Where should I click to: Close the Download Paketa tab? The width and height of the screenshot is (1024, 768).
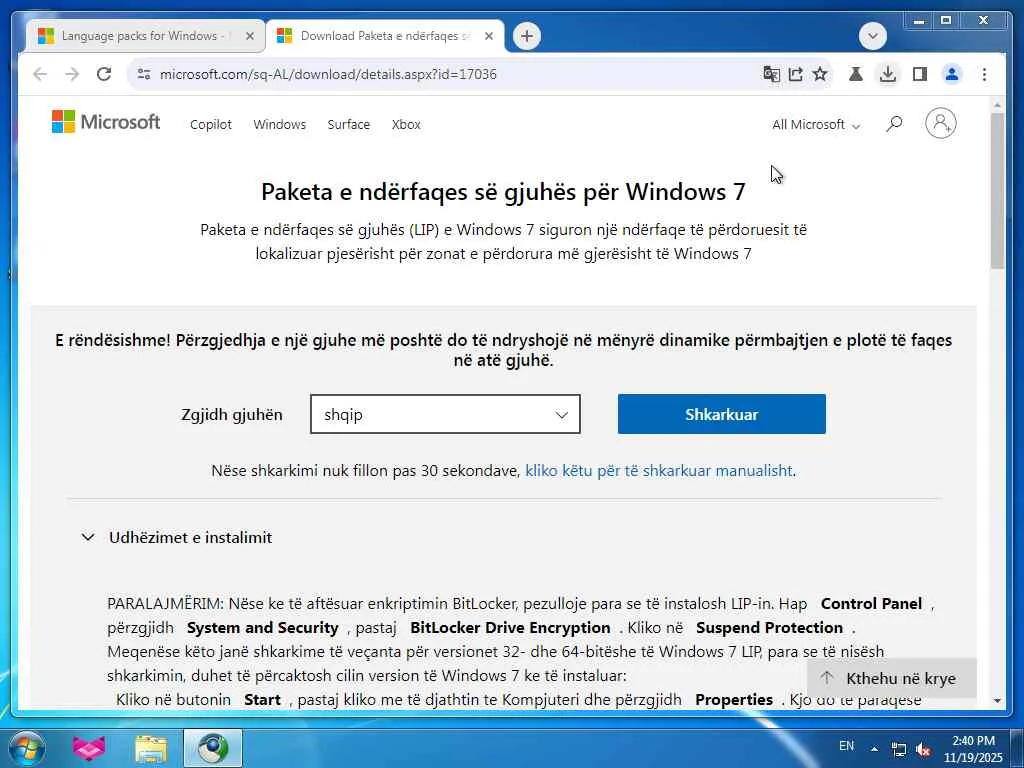click(x=488, y=36)
